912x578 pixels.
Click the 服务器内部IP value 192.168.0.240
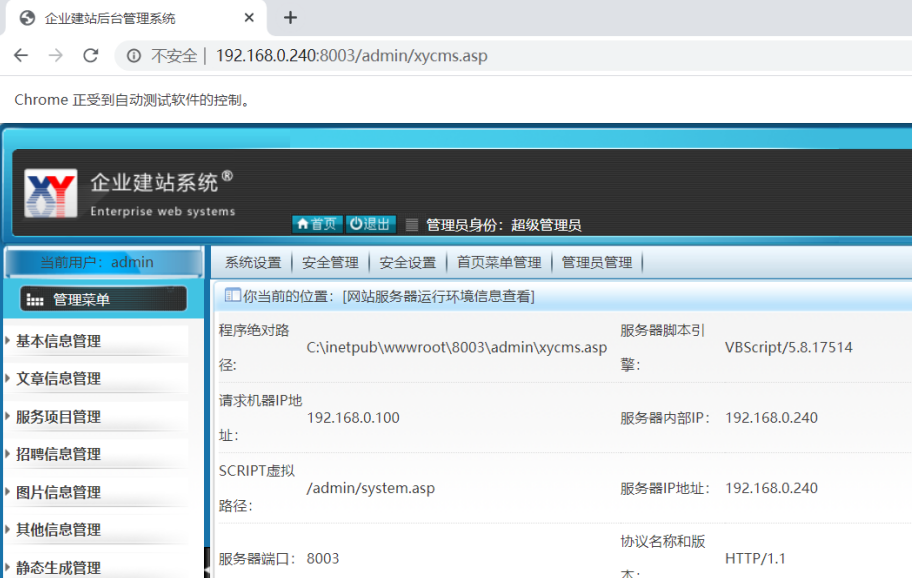[x=771, y=418]
